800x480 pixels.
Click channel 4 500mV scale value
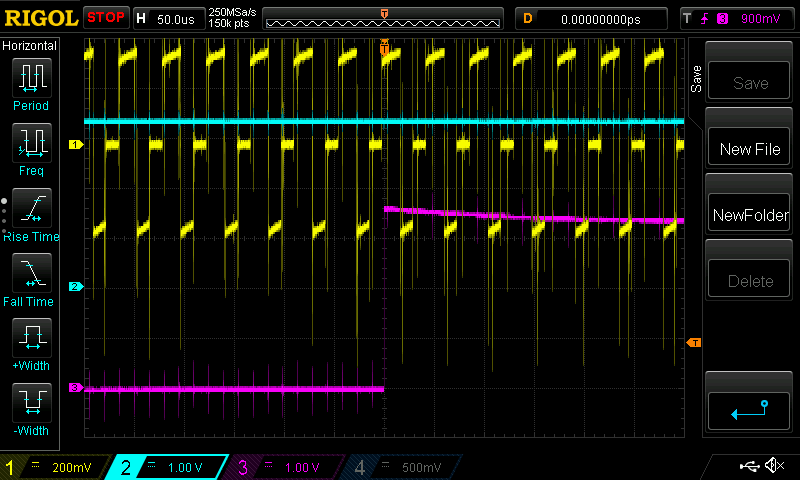pos(421,468)
